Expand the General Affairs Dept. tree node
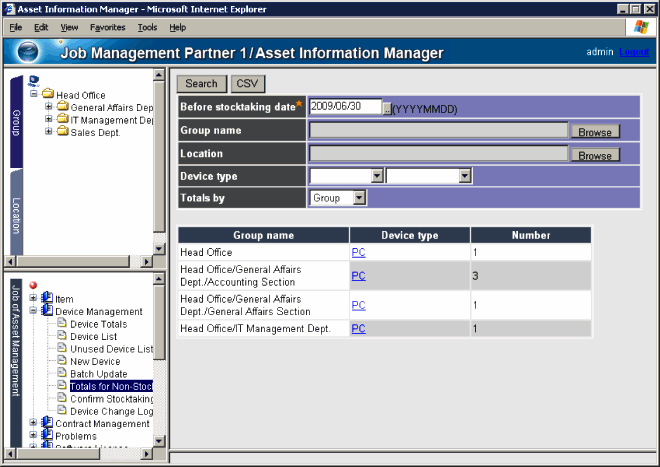 (48, 107)
